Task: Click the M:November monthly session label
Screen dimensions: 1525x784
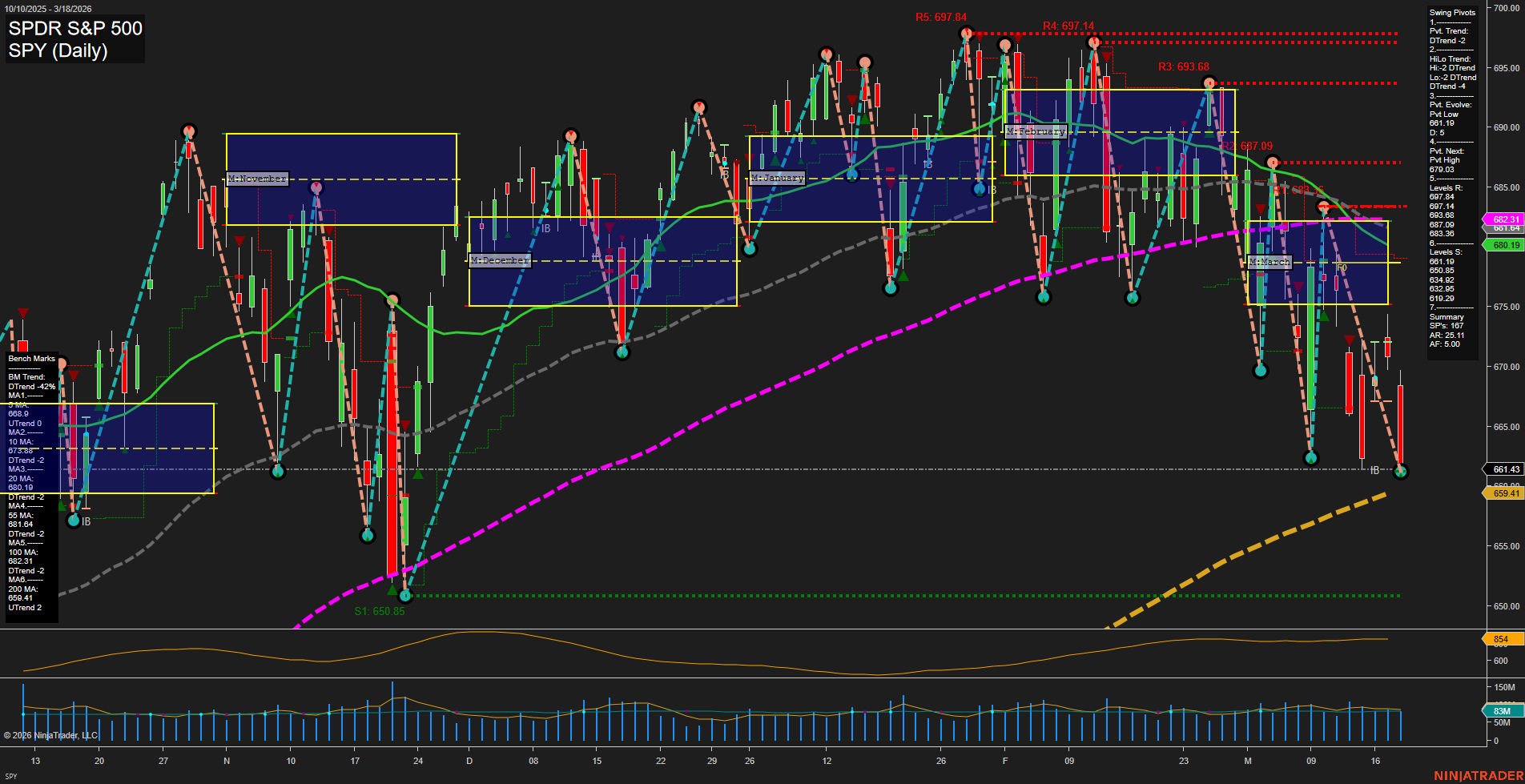Action: point(257,179)
